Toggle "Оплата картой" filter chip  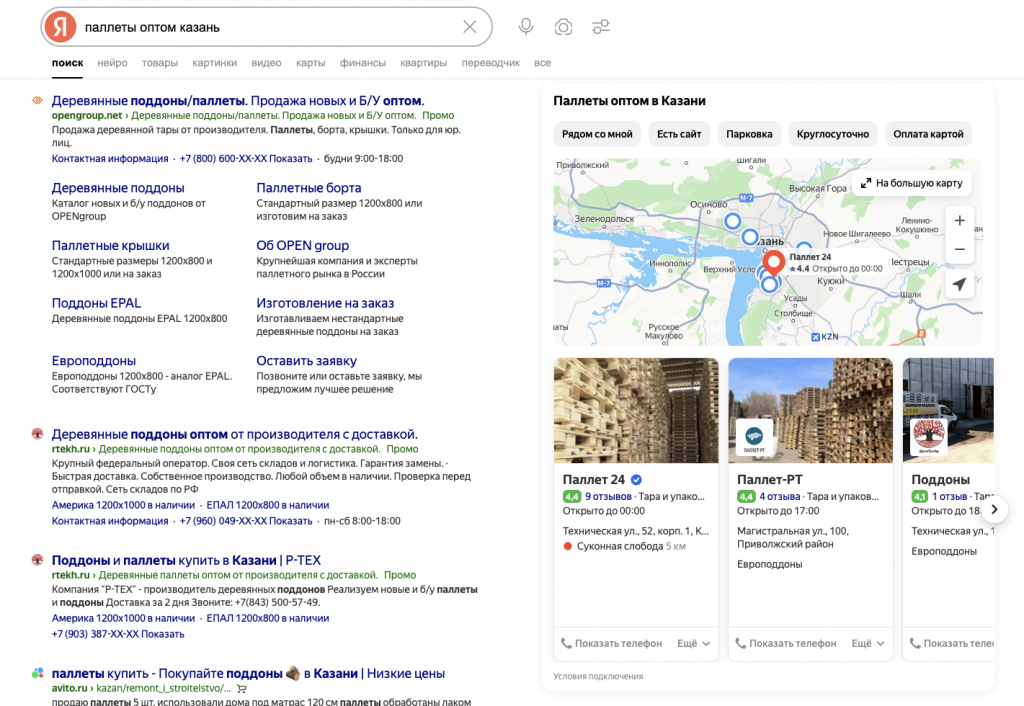point(928,134)
